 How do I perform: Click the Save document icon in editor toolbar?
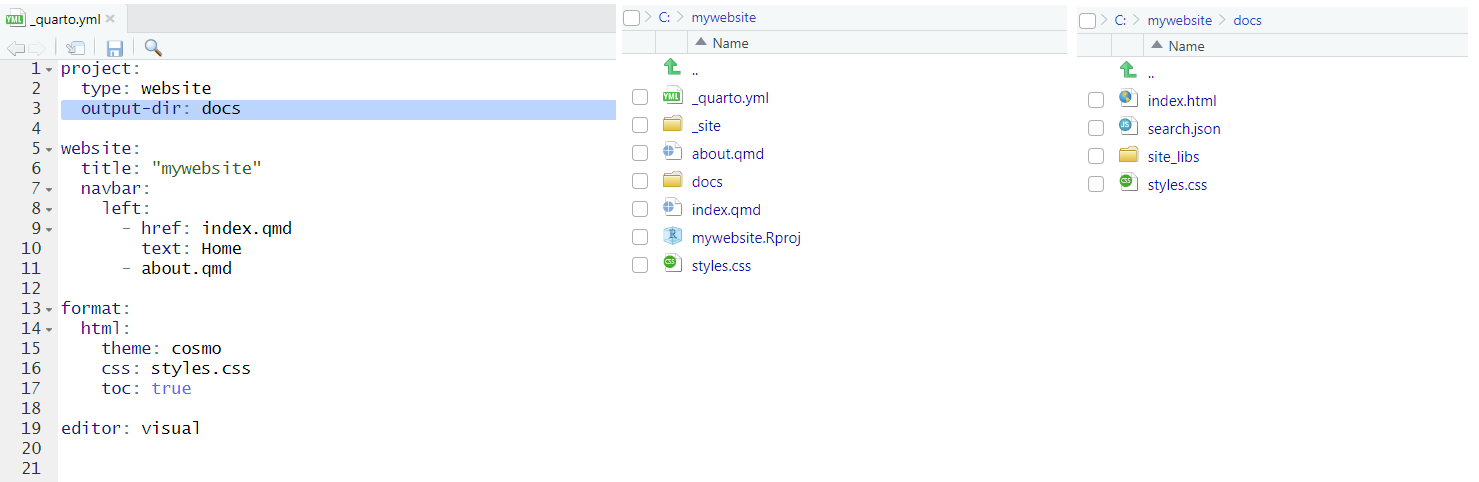click(x=115, y=48)
